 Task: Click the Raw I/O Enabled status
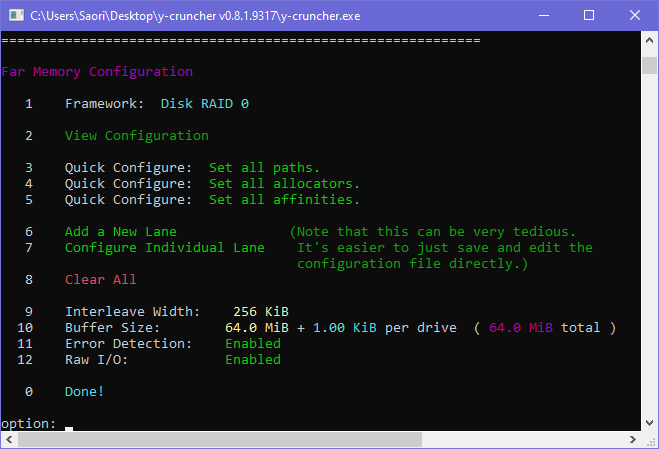pyautogui.click(x=253, y=360)
